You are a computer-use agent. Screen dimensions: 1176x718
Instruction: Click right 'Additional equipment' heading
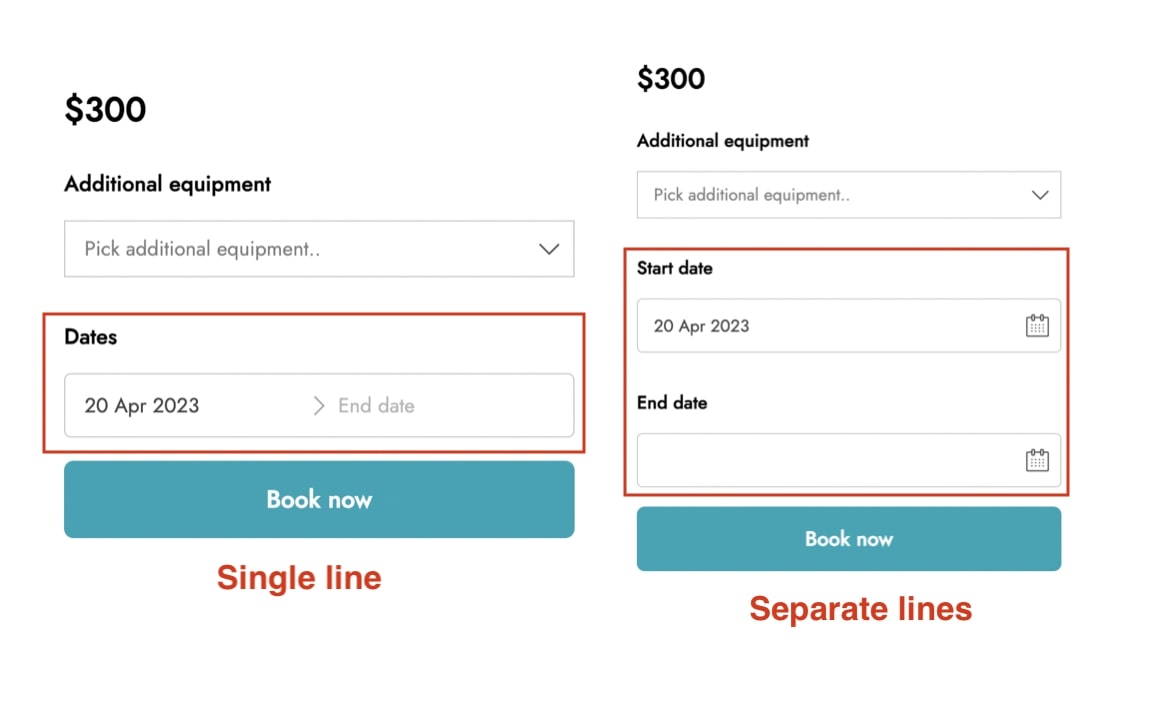click(x=723, y=141)
